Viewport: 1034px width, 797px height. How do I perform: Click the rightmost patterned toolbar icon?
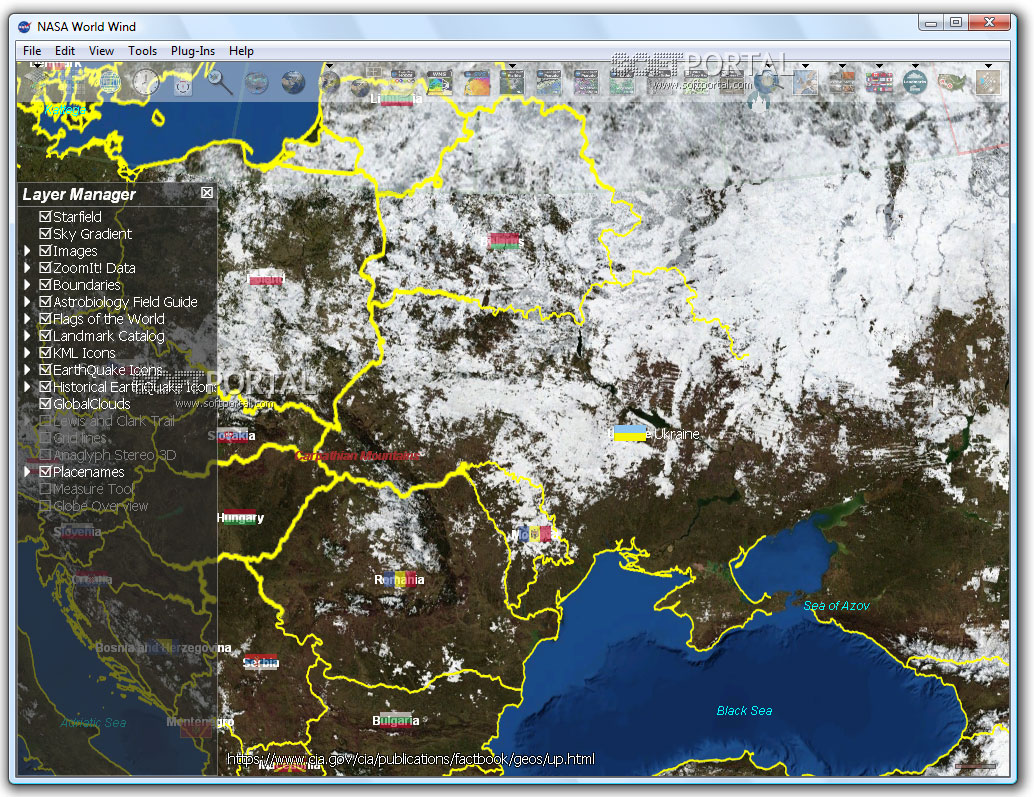988,82
